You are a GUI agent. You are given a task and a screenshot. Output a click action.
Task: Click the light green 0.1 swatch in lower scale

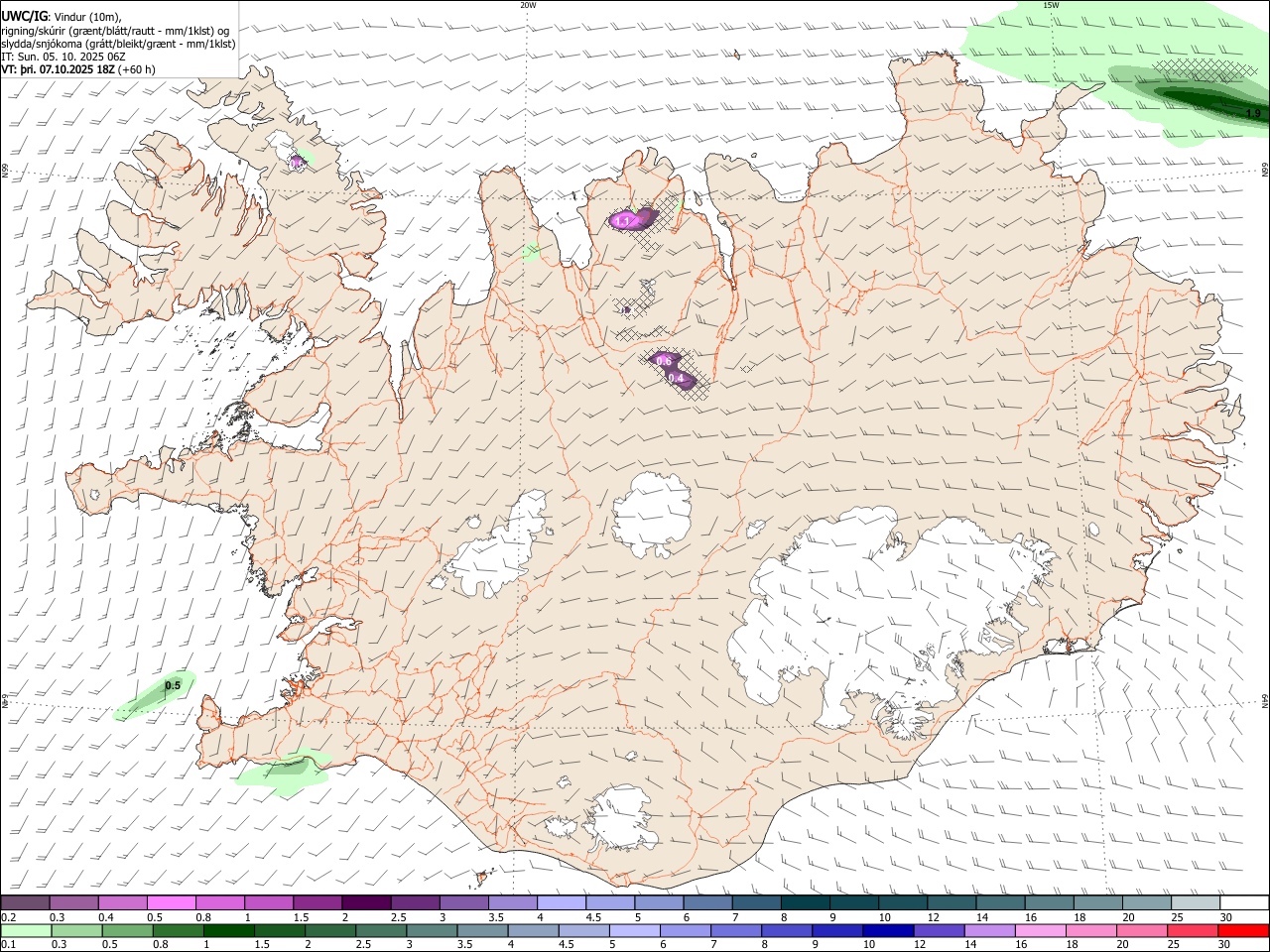tap(26, 931)
